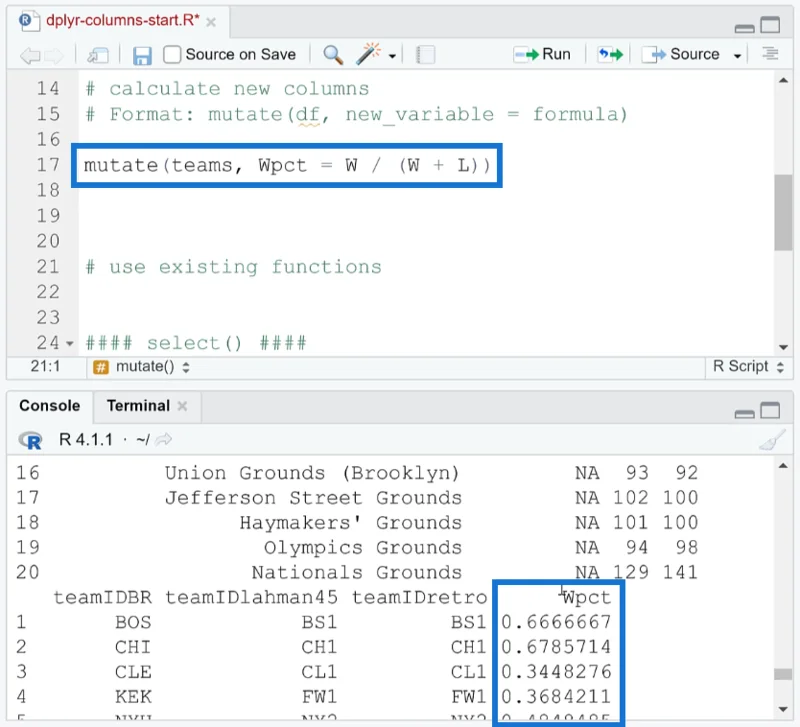Save the current R script
This screenshot has height=727, width=800.
tap(142, 55)
